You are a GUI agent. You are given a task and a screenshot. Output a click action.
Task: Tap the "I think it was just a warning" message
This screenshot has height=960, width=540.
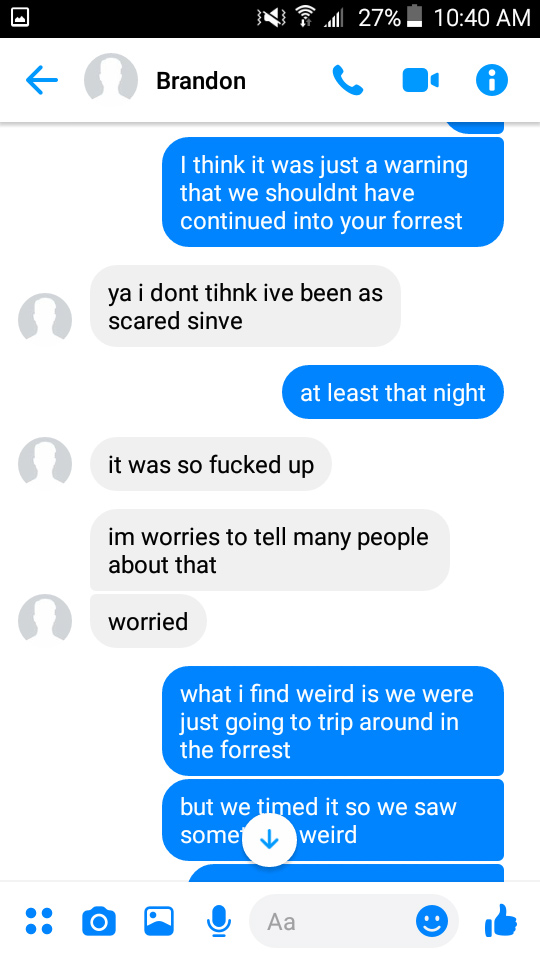332,192
